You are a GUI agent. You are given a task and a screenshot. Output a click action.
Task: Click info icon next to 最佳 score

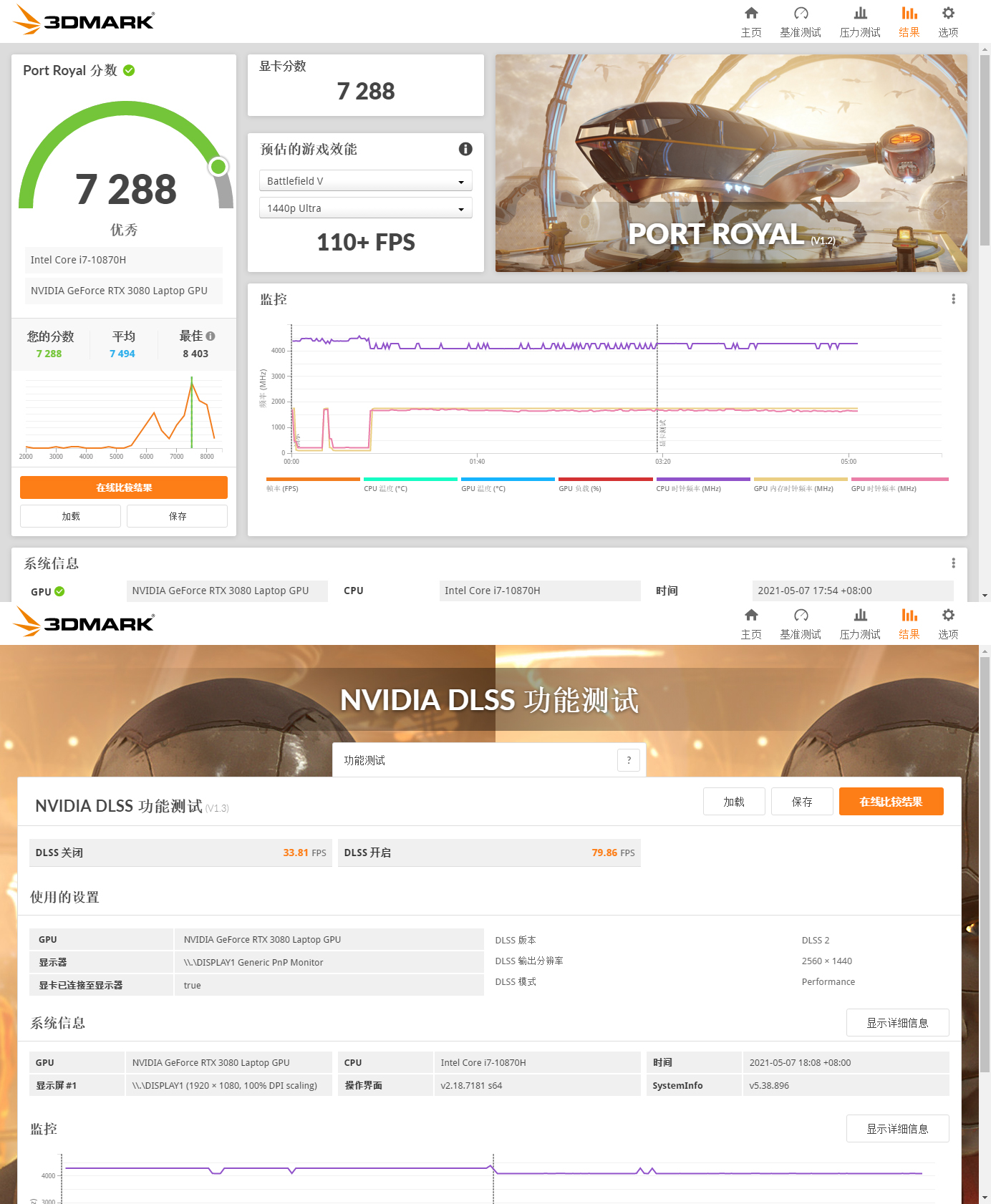(211, 336)
